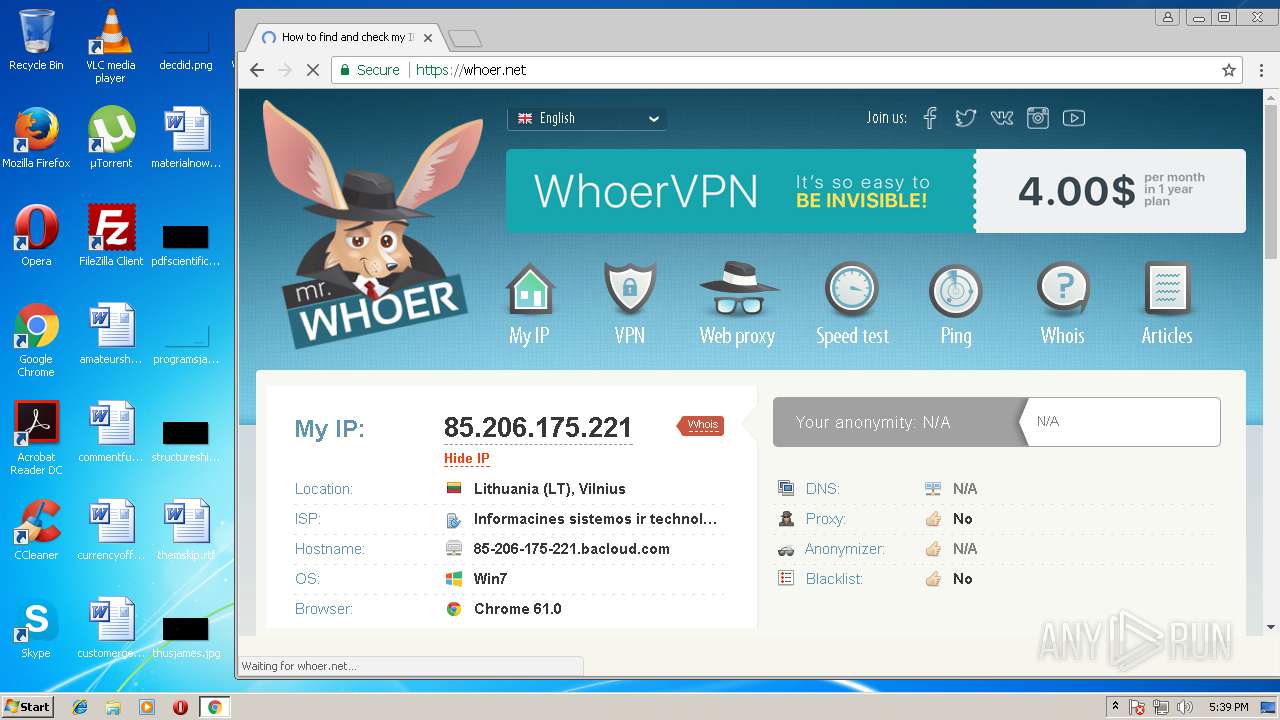The height and width of the screenshot is (720, 1280).
Task: Open FileZilla Client desktop icon
Action: 110,236
